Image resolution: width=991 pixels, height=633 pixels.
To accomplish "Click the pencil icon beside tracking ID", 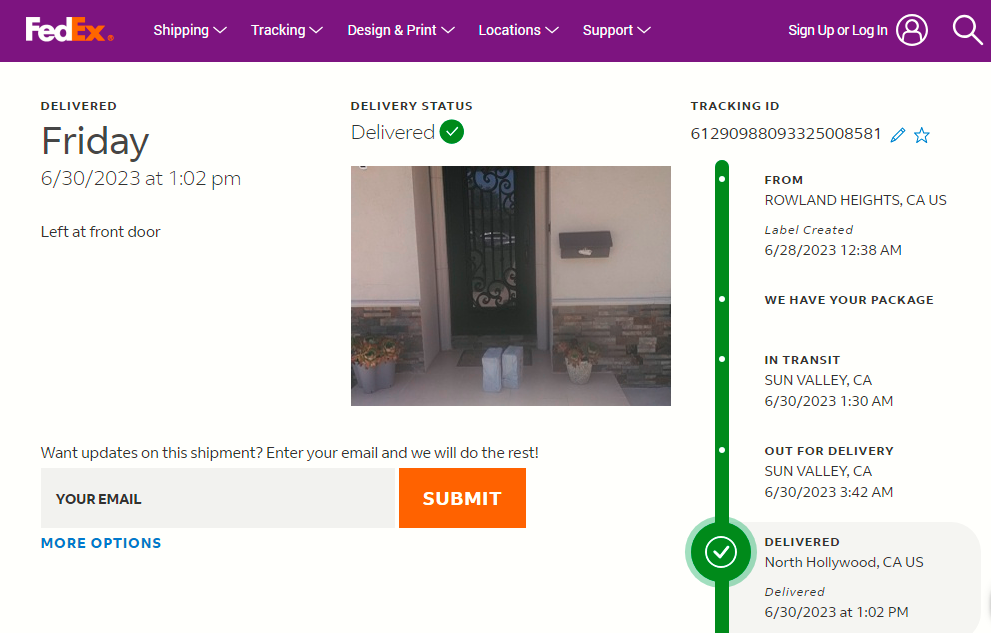I will tap(898, 135).
